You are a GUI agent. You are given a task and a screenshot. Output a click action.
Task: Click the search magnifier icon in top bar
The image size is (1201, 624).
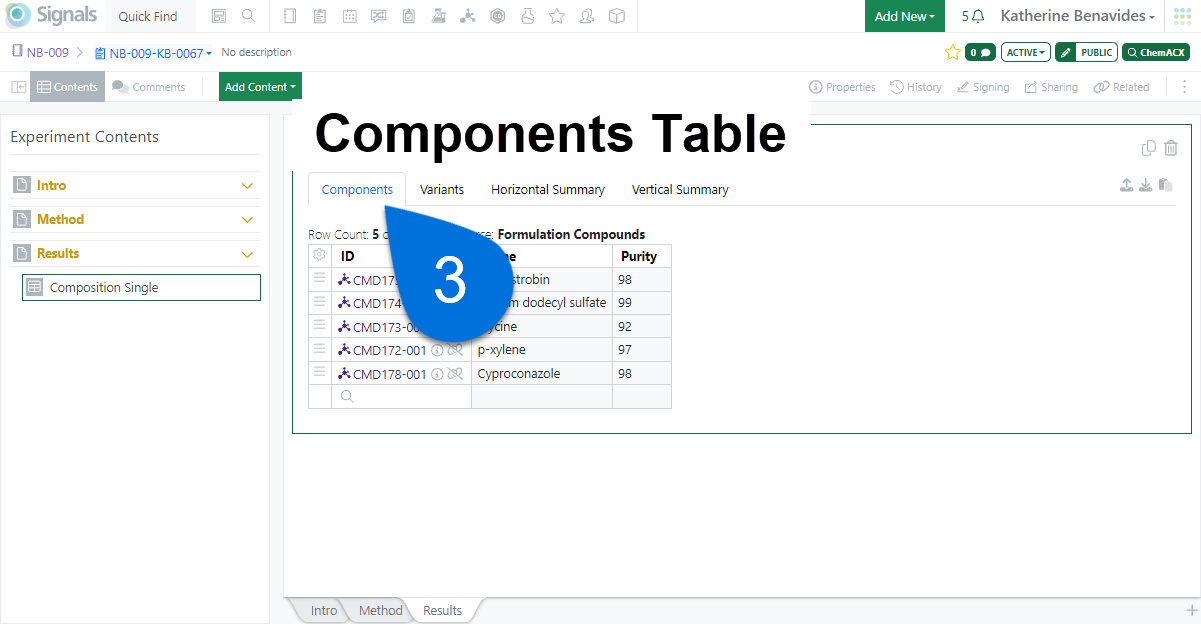(x=248, y=16)
